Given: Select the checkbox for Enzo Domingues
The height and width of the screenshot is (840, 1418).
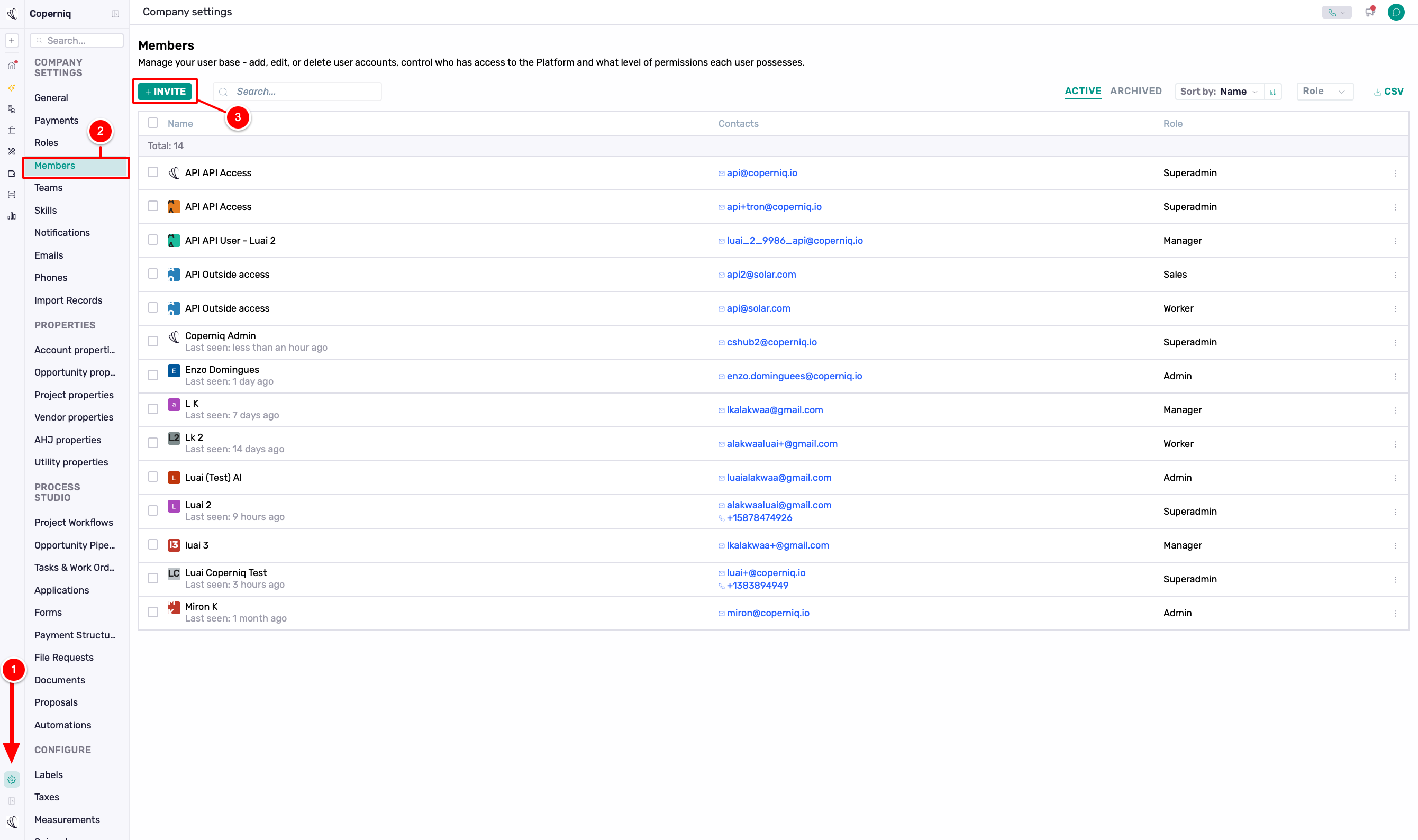Looking at the screenshot, I should point(153,375).
